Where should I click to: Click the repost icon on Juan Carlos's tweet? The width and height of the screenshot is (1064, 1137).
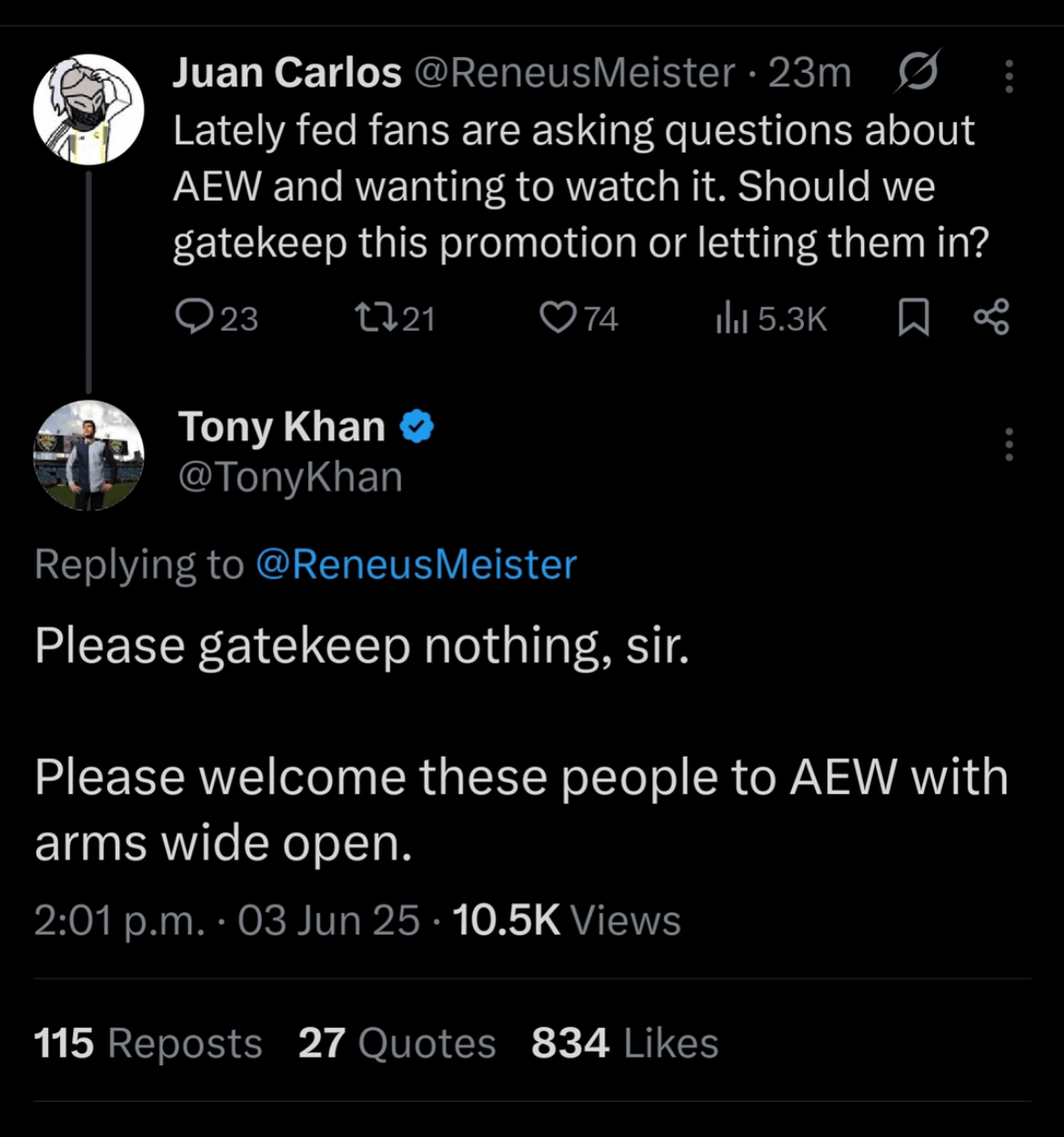[x=373, y=317]
